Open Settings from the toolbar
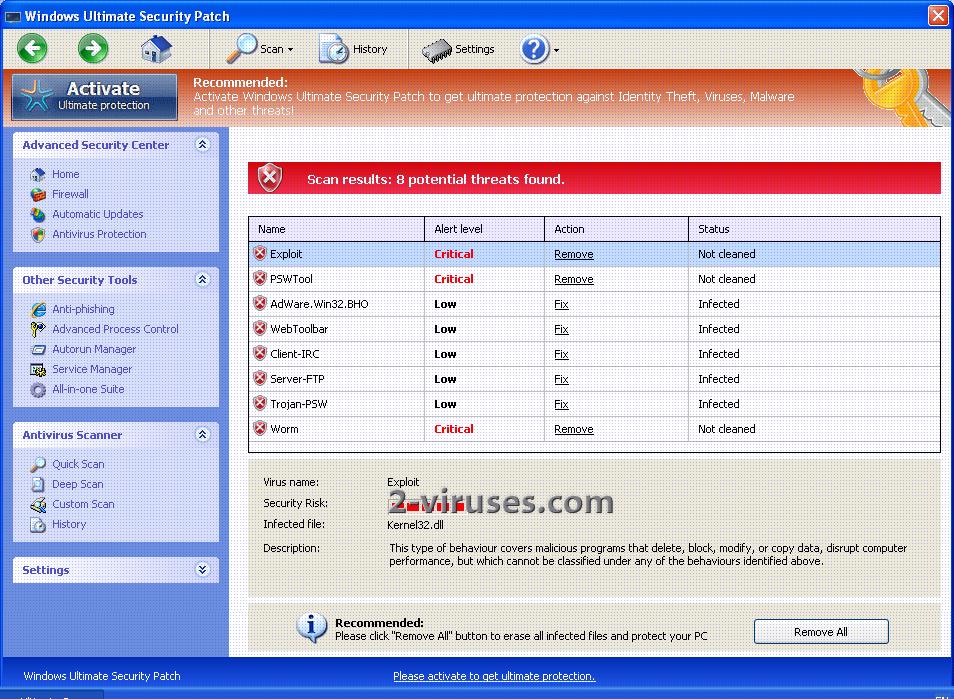Image resolution: width=954 pixels, height=699 pixels. (458, 49)
